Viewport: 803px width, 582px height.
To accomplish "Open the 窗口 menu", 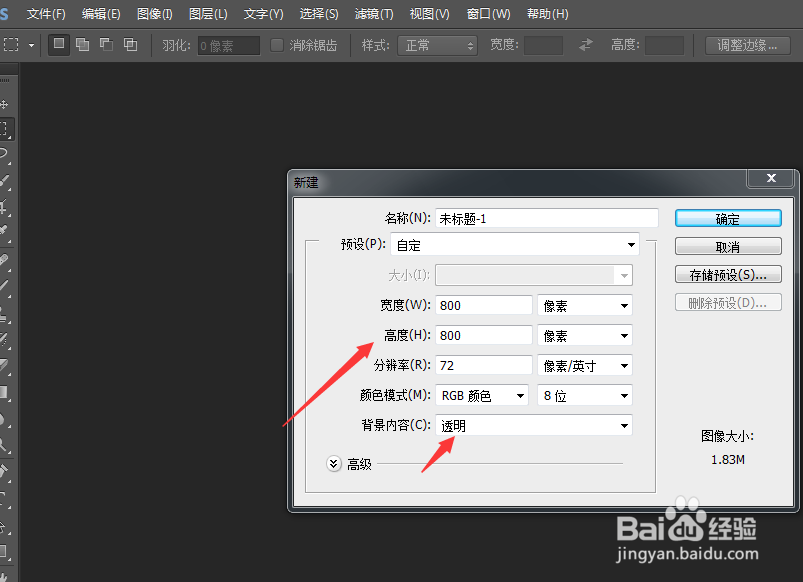I will [487, 13].
